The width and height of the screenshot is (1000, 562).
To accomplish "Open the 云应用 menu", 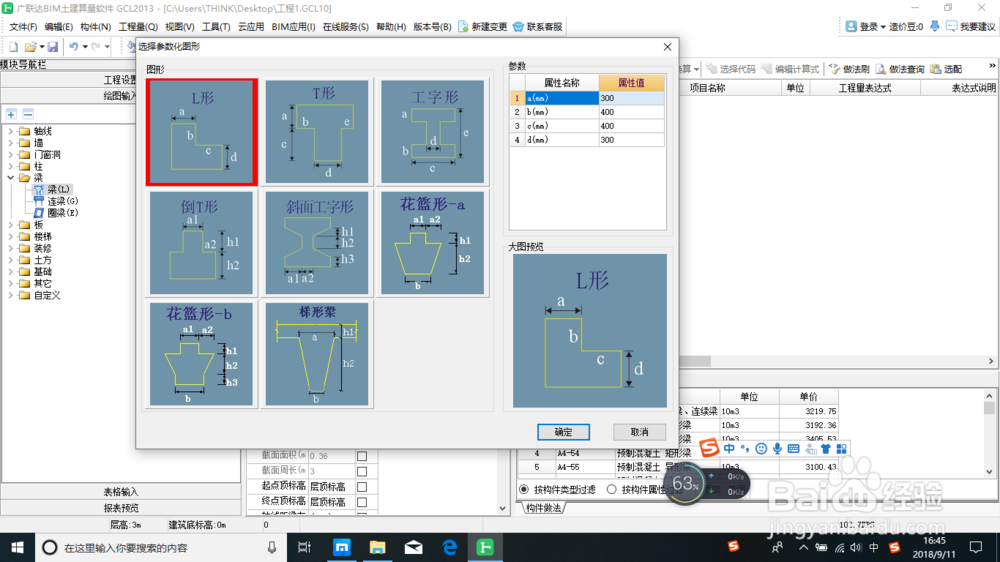I will pyautogui.click(x=251, y=27).
